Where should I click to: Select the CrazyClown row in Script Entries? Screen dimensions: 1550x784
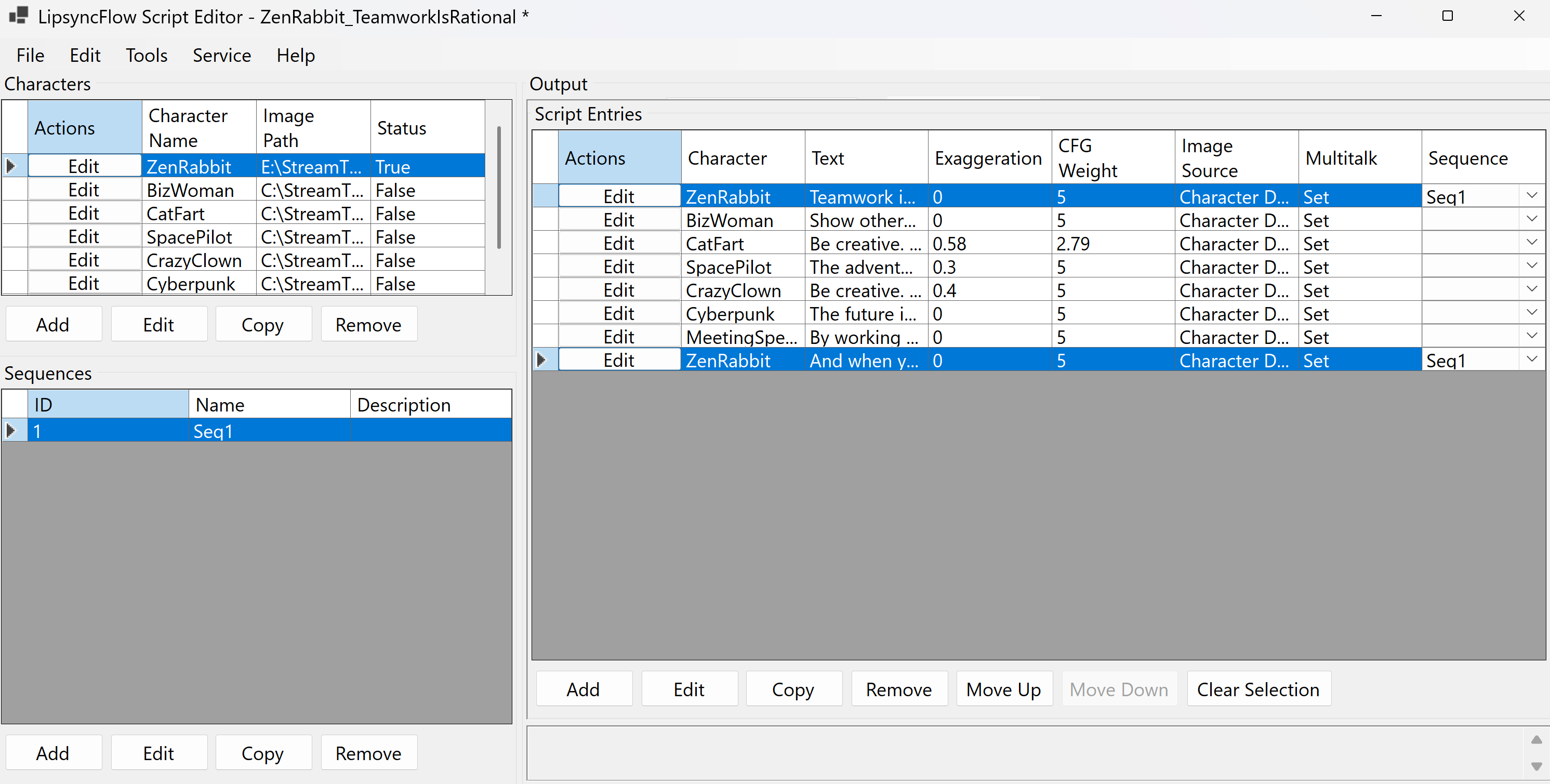(x=734, y=290)
